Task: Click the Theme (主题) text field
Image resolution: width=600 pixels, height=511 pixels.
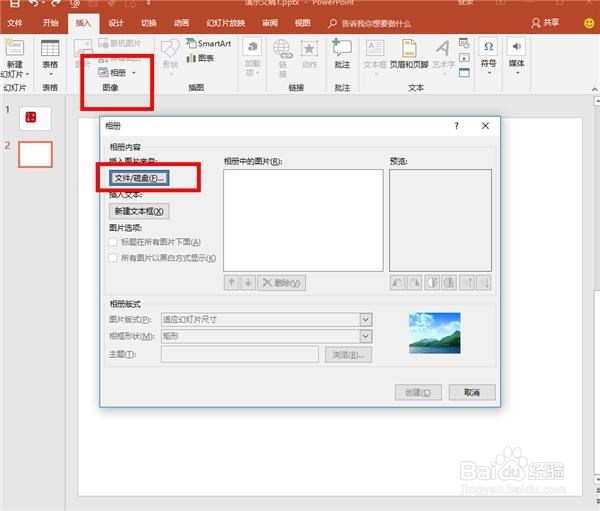Action: (x=240, y=355)
